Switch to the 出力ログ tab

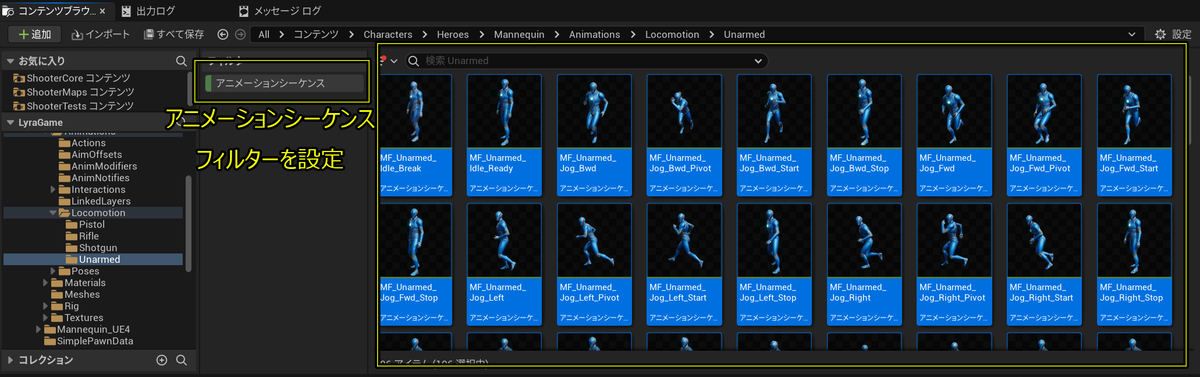click(149, 10)
